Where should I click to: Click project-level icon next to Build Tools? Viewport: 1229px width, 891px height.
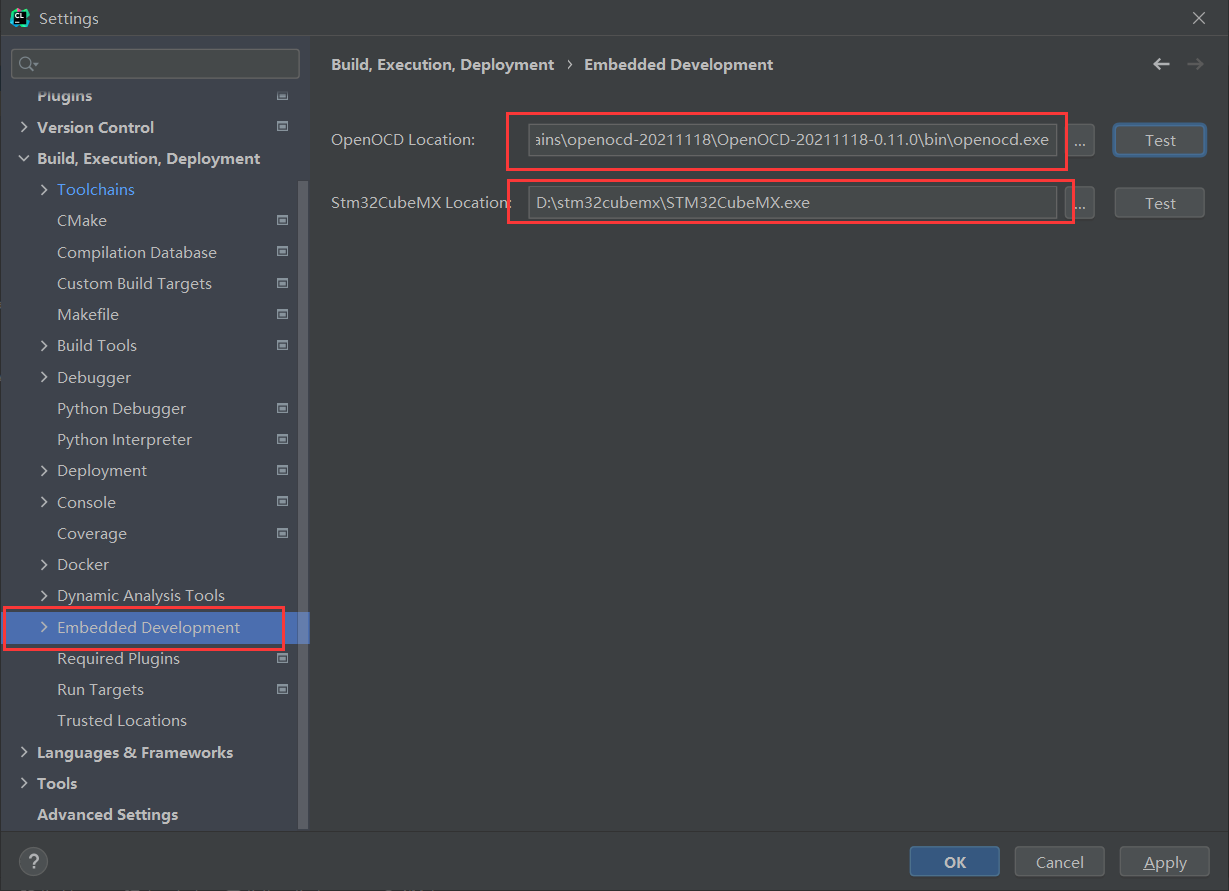282,345
